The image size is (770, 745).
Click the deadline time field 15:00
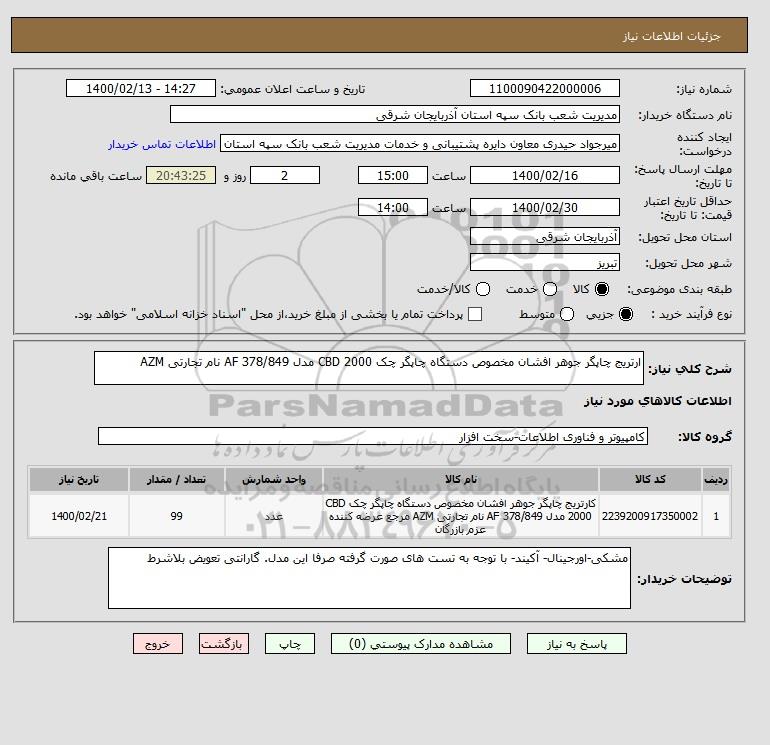coord(393,175)
